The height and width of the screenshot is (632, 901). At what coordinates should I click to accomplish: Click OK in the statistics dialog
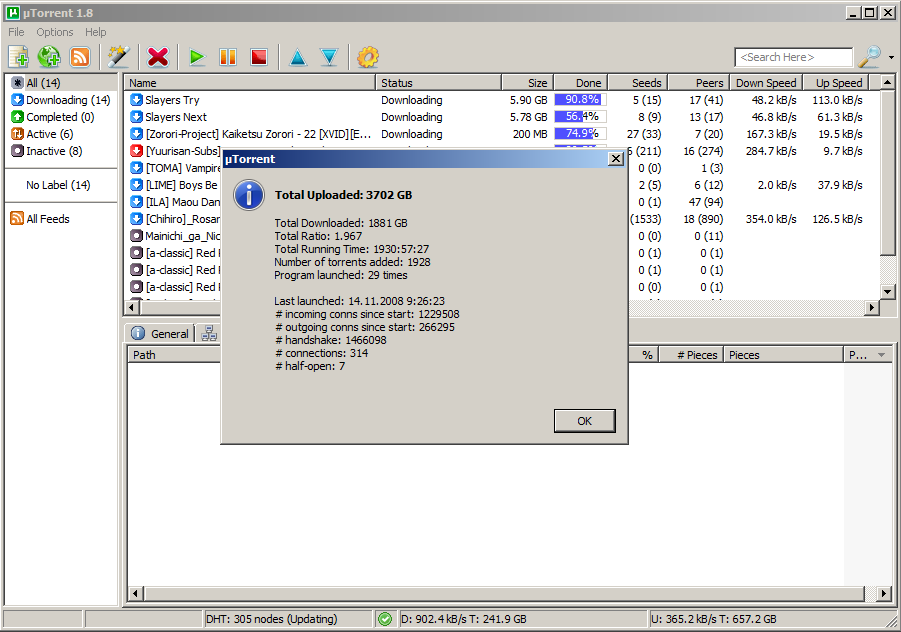[x=584, y=421]
